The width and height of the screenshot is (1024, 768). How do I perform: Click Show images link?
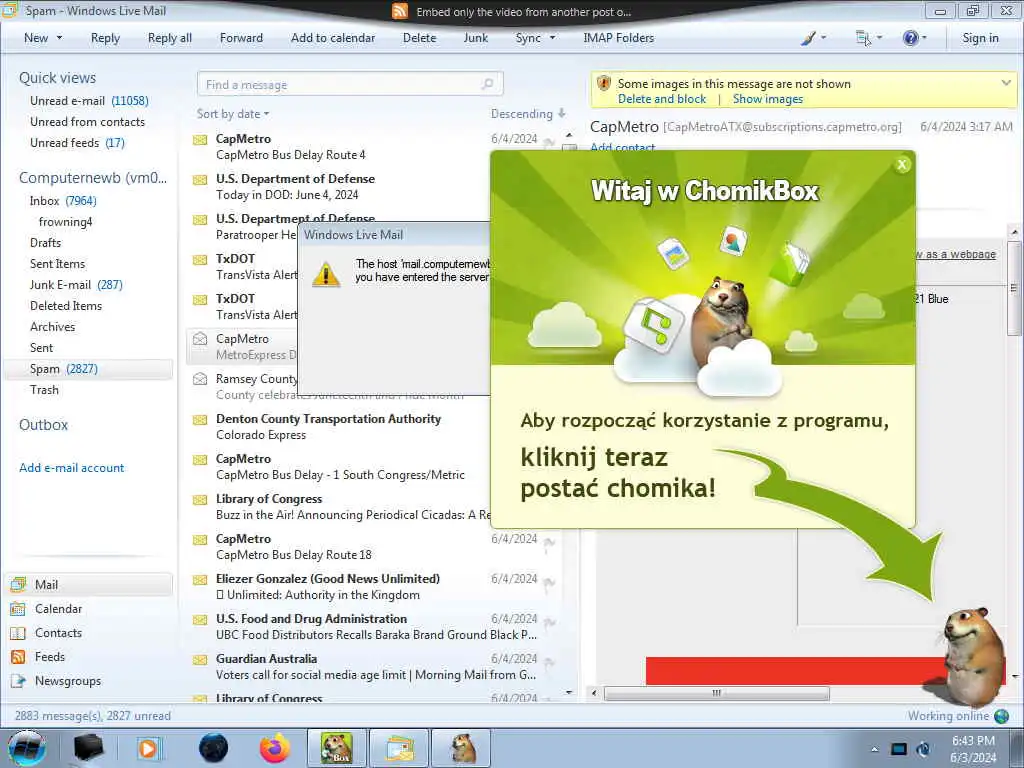pos(767,99)
